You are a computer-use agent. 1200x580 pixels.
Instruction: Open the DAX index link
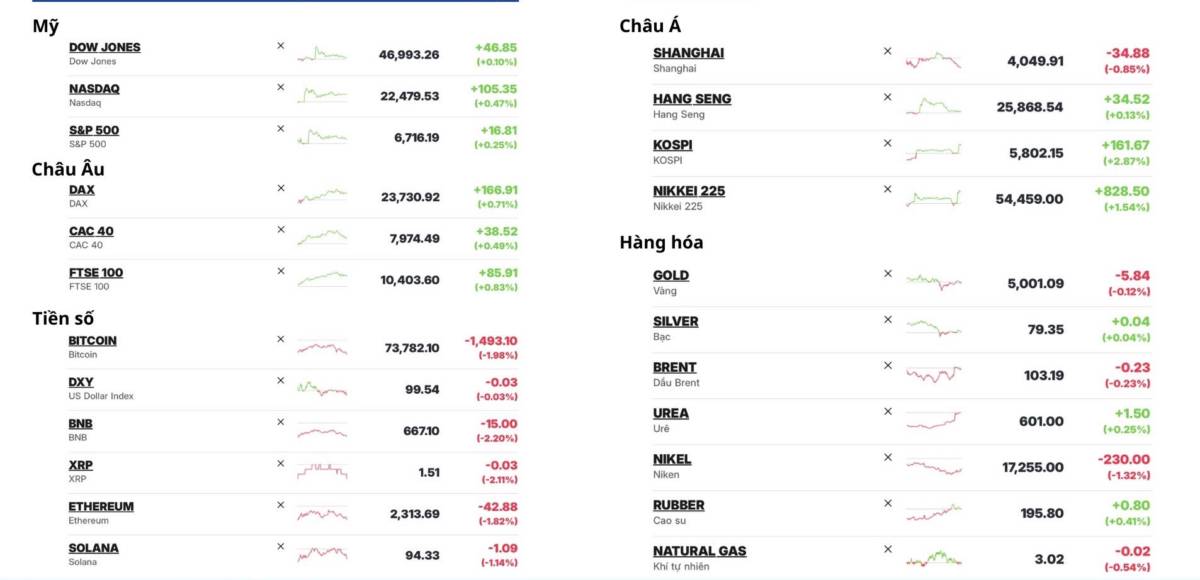[82, 189]
